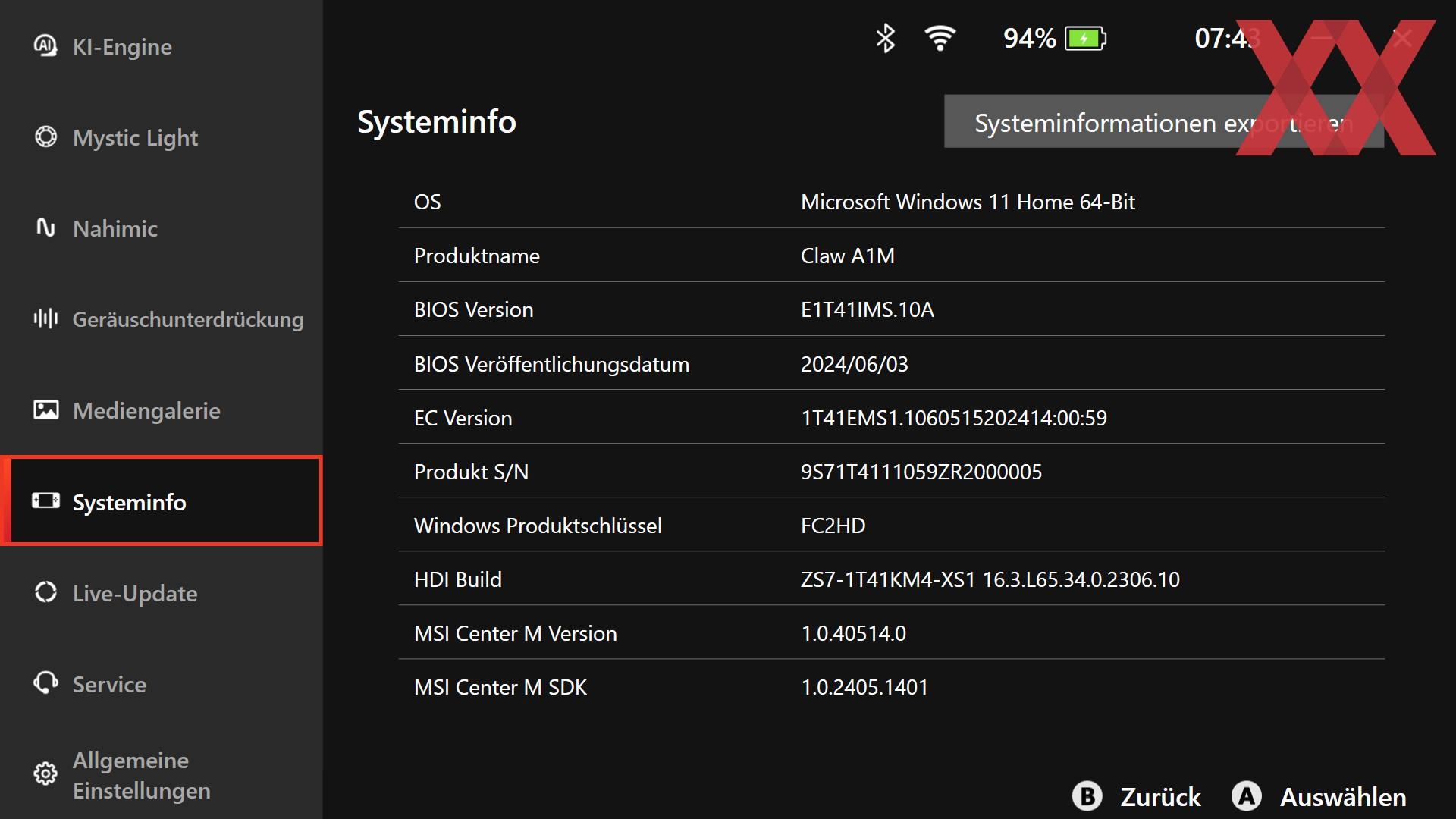Viewport: 1456px width, 819px height.
Task: Click the Windows Produktschlüssel label
Action: coord(538,526)
